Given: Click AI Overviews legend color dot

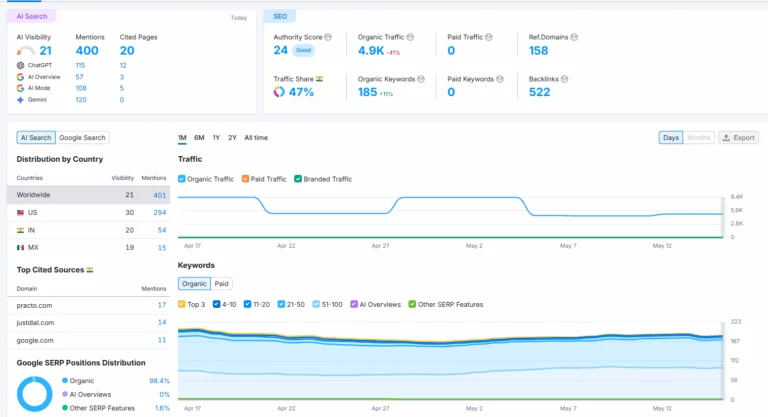Looking at the screenshot, I should pos(65,394).
